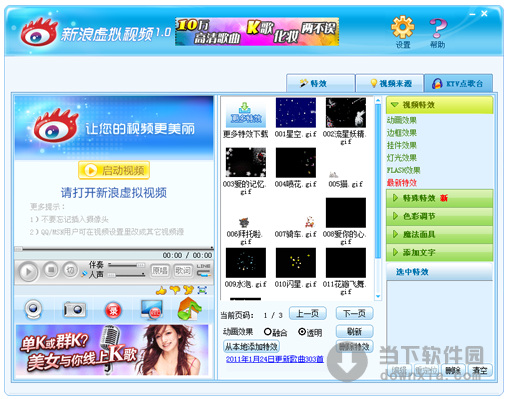The image size is (507, 399).
Task: Click the playback progress bar
Action: (114, 249)
